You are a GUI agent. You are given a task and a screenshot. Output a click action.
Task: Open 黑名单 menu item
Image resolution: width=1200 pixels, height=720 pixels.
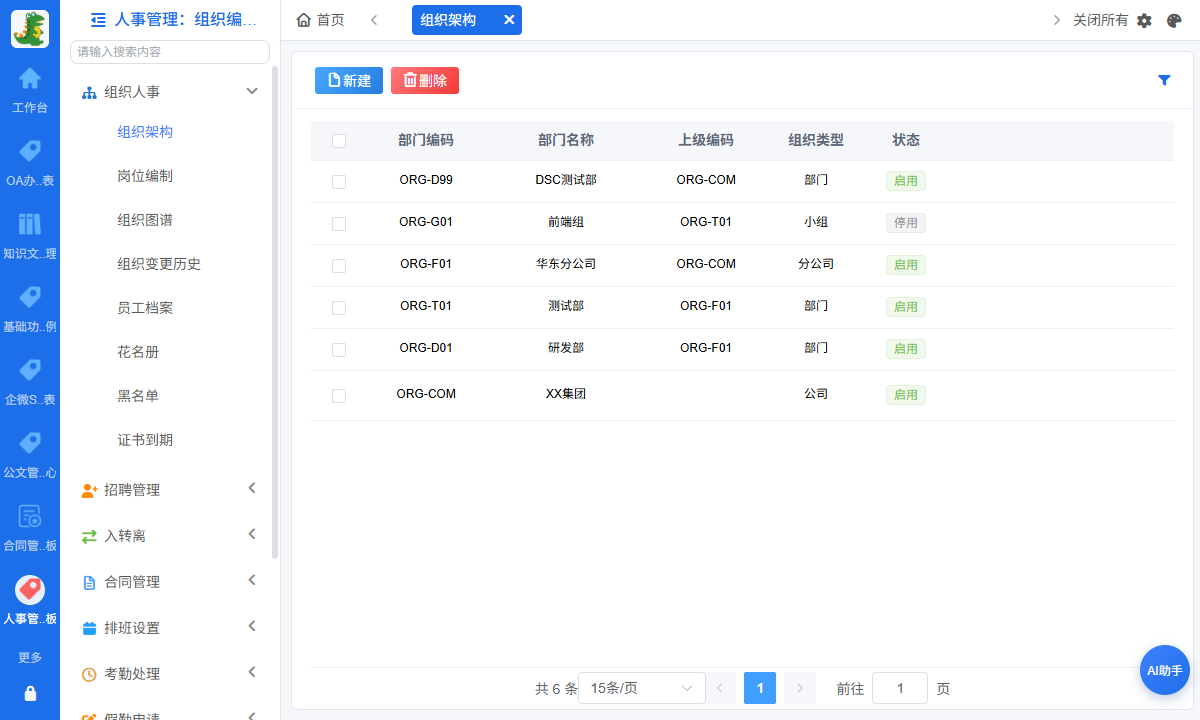coord(138,396)
